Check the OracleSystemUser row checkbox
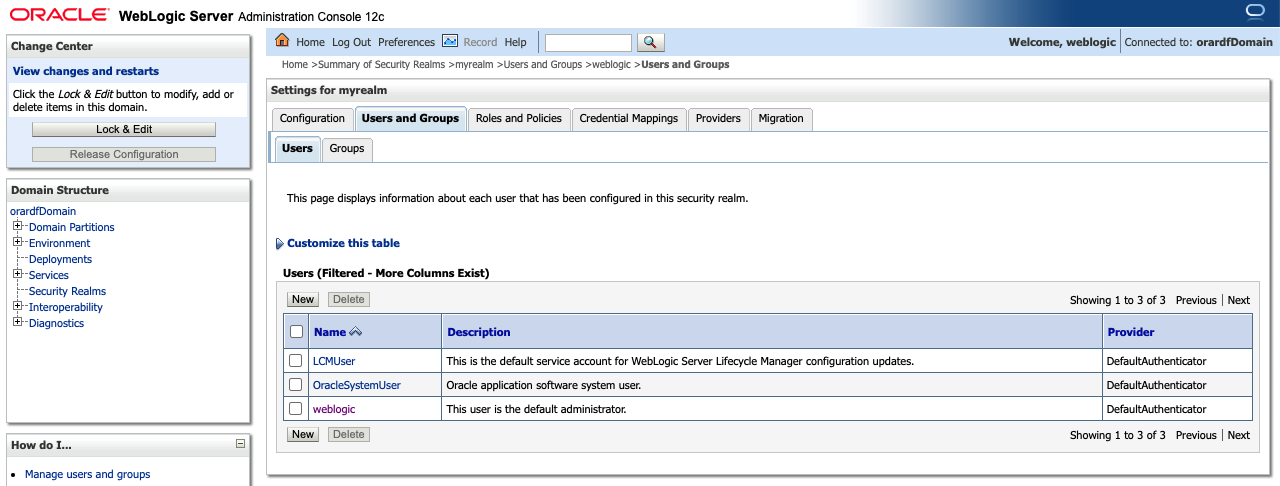Screen dimensions: 1280x486 click(296, 385)
